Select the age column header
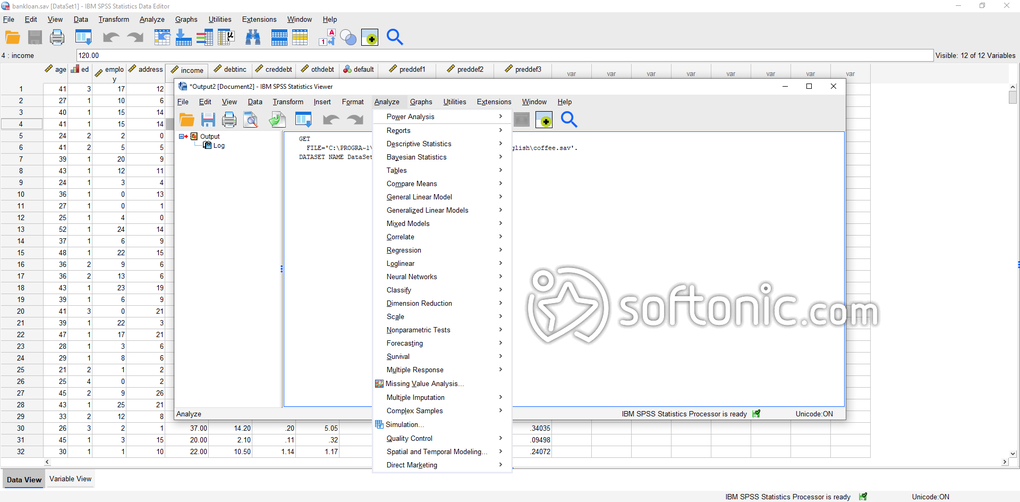Image resolution: width=1020 pixels, height=502 pixels. (56, 69)
